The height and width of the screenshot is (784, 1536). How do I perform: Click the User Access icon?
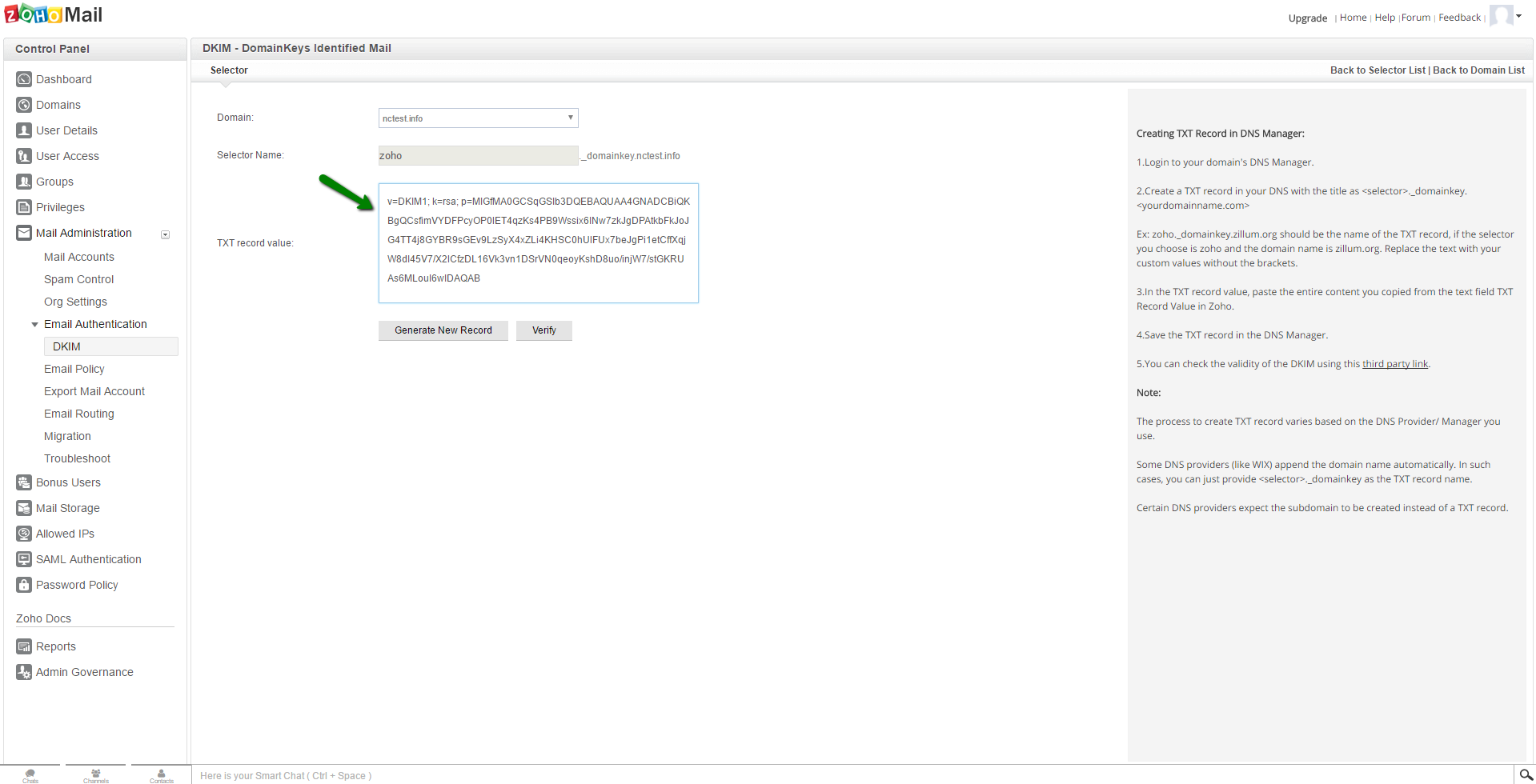(x=24, y=156)
